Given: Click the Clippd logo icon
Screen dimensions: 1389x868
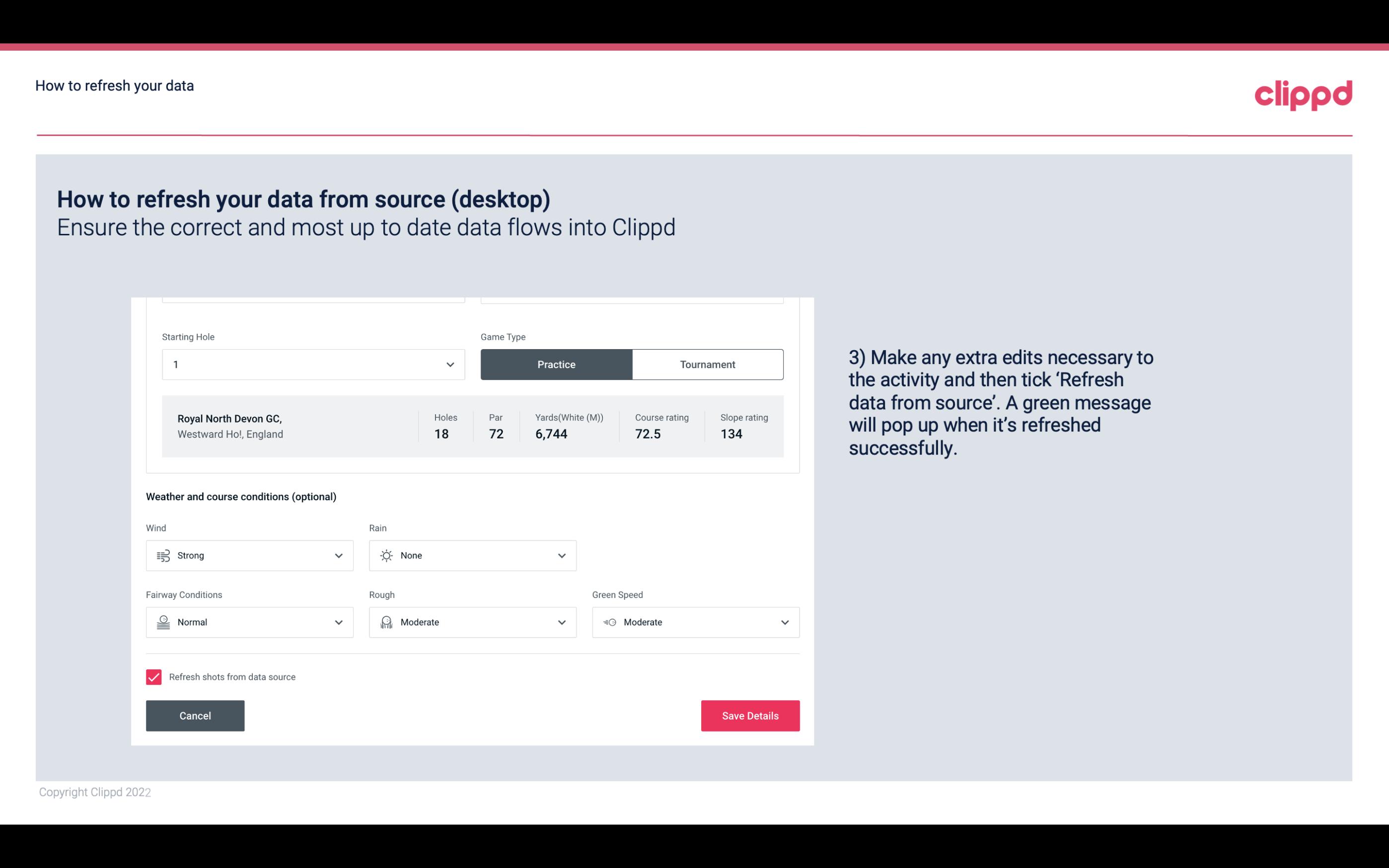Looking at the screenshot, I should pyautogui.click(x=1305, y=94).
